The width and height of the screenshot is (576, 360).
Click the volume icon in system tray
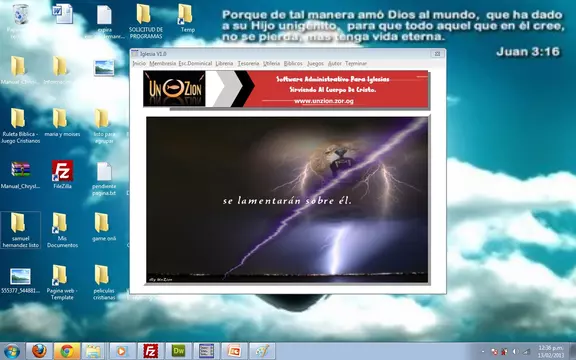(515, 352)
